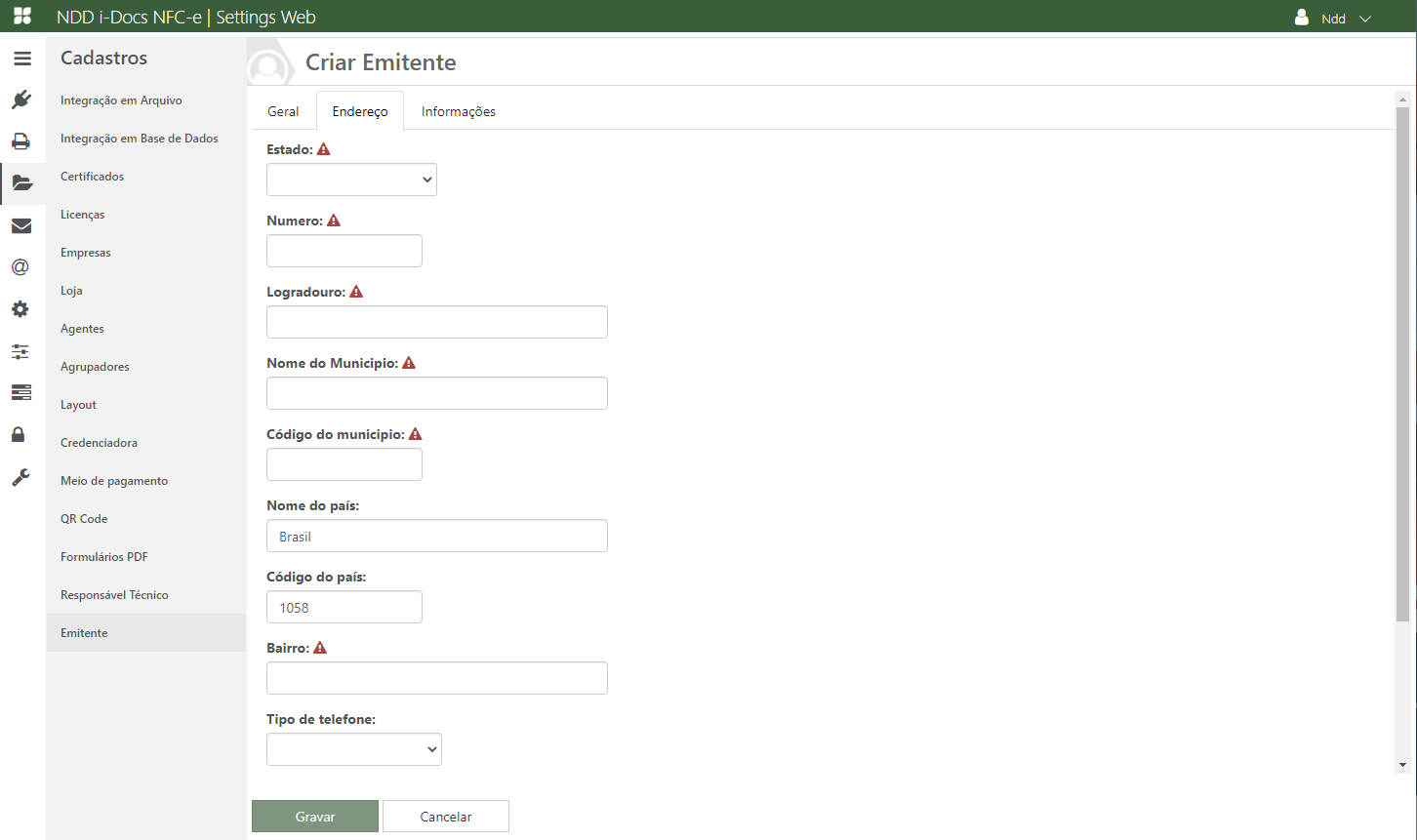Switch to the Geral tab
Image resolution: width=1417 pixels, height=840 pixels.
[283, 111]
